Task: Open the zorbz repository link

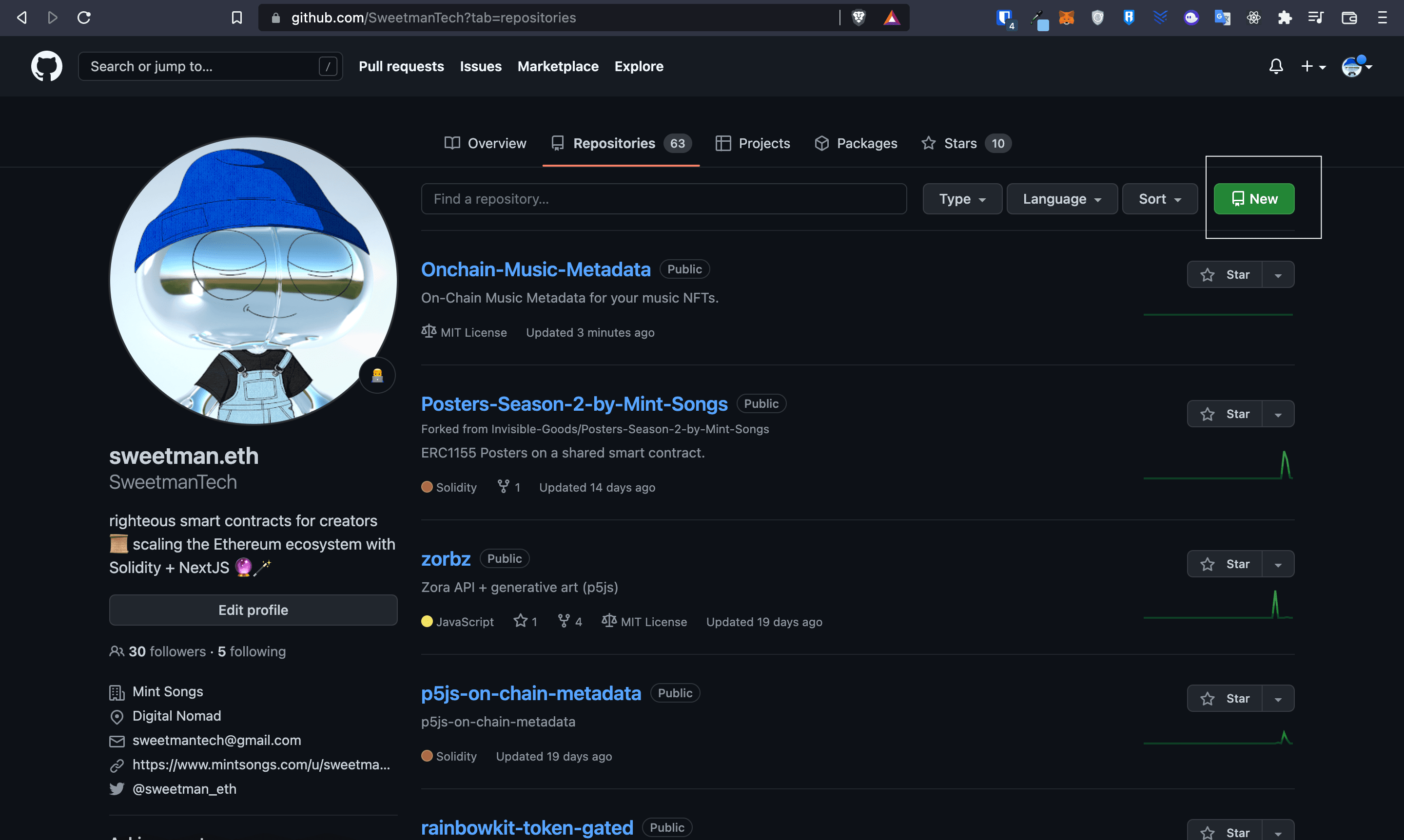Action: click(446, 559)
